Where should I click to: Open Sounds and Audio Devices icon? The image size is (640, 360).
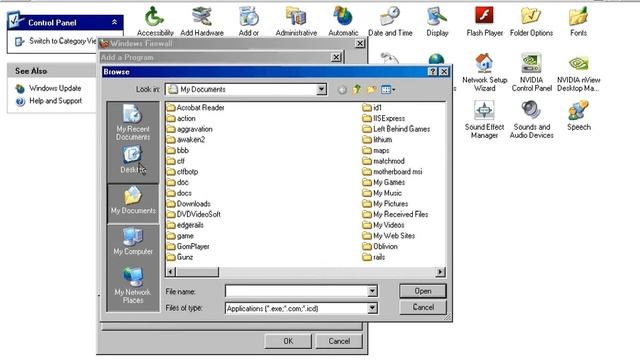click(531, 120)
